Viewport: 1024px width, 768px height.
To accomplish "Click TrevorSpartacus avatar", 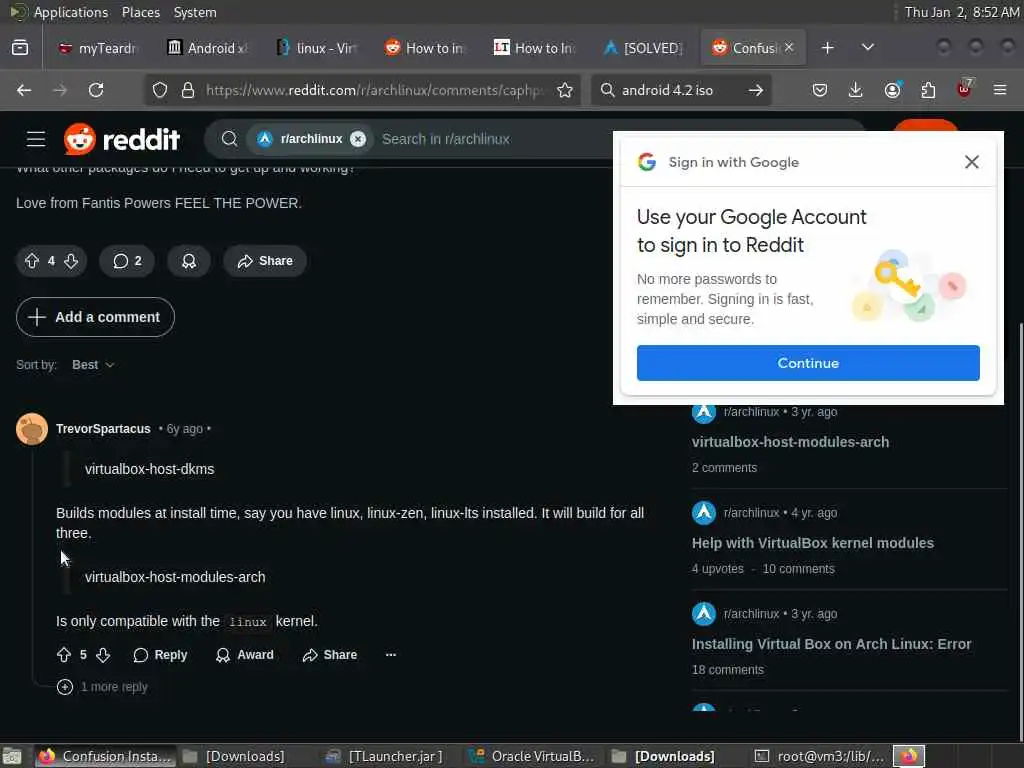I will 32,429.
